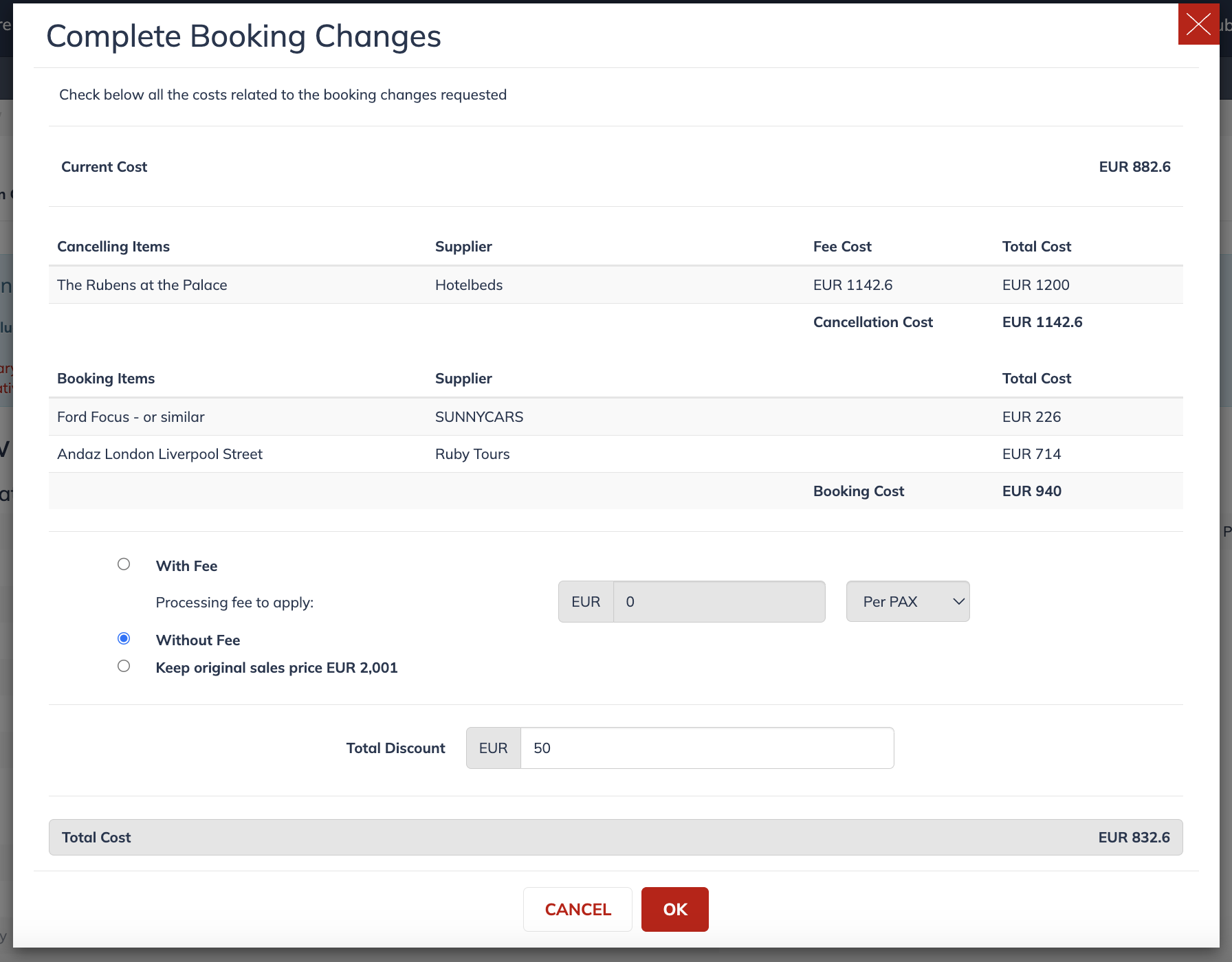This screenshot has width=1232, height=962.
Task: Close the Complete Booking Changes dialog
Action: pos(1198,24)
